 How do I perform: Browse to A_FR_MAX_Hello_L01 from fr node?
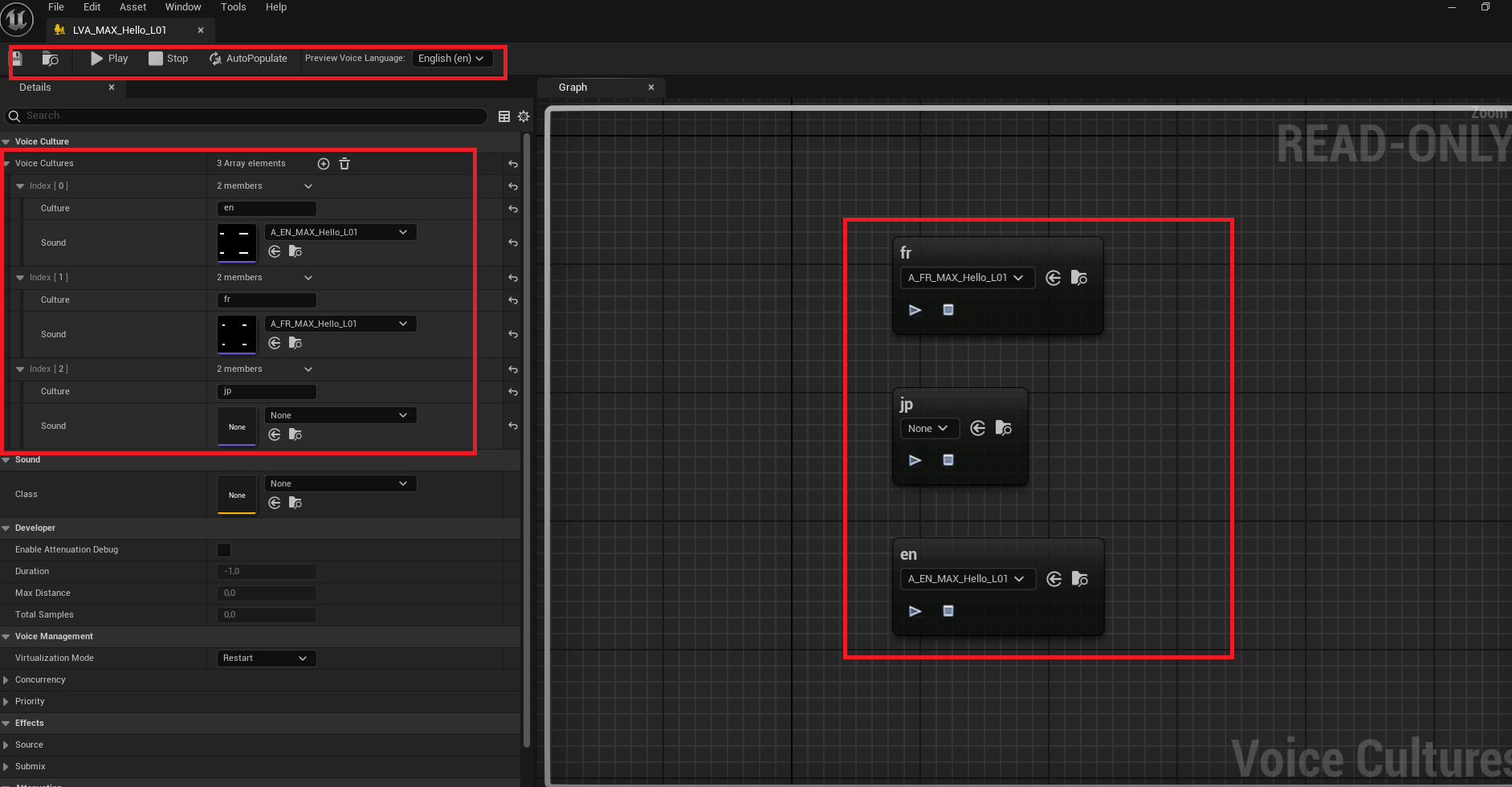(1079, 278)
